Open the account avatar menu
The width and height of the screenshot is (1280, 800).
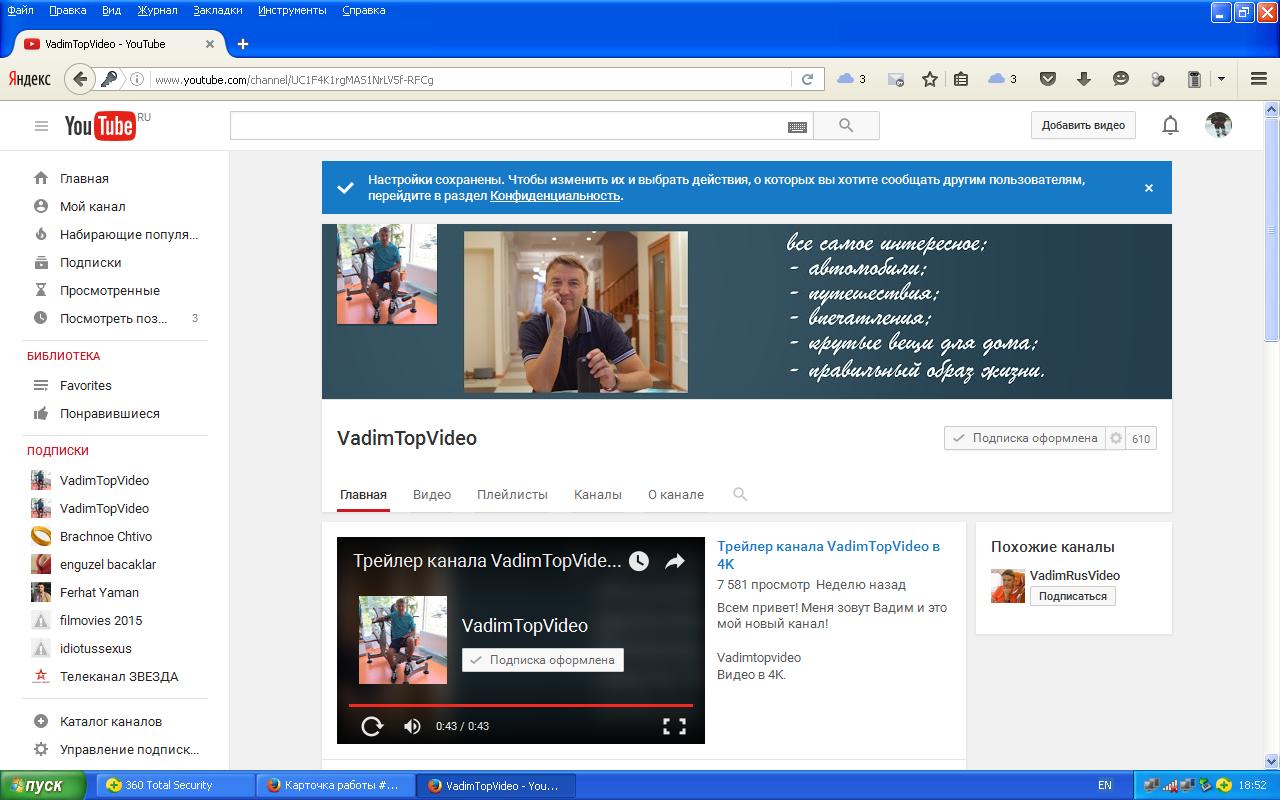1218,125
